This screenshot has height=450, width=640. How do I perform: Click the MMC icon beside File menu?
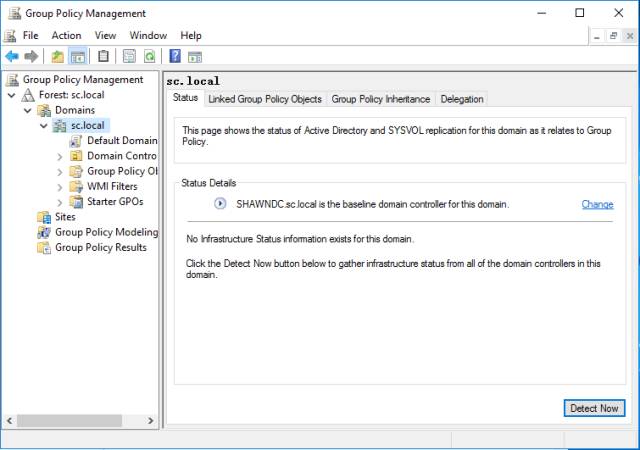(x=10, y=36)
